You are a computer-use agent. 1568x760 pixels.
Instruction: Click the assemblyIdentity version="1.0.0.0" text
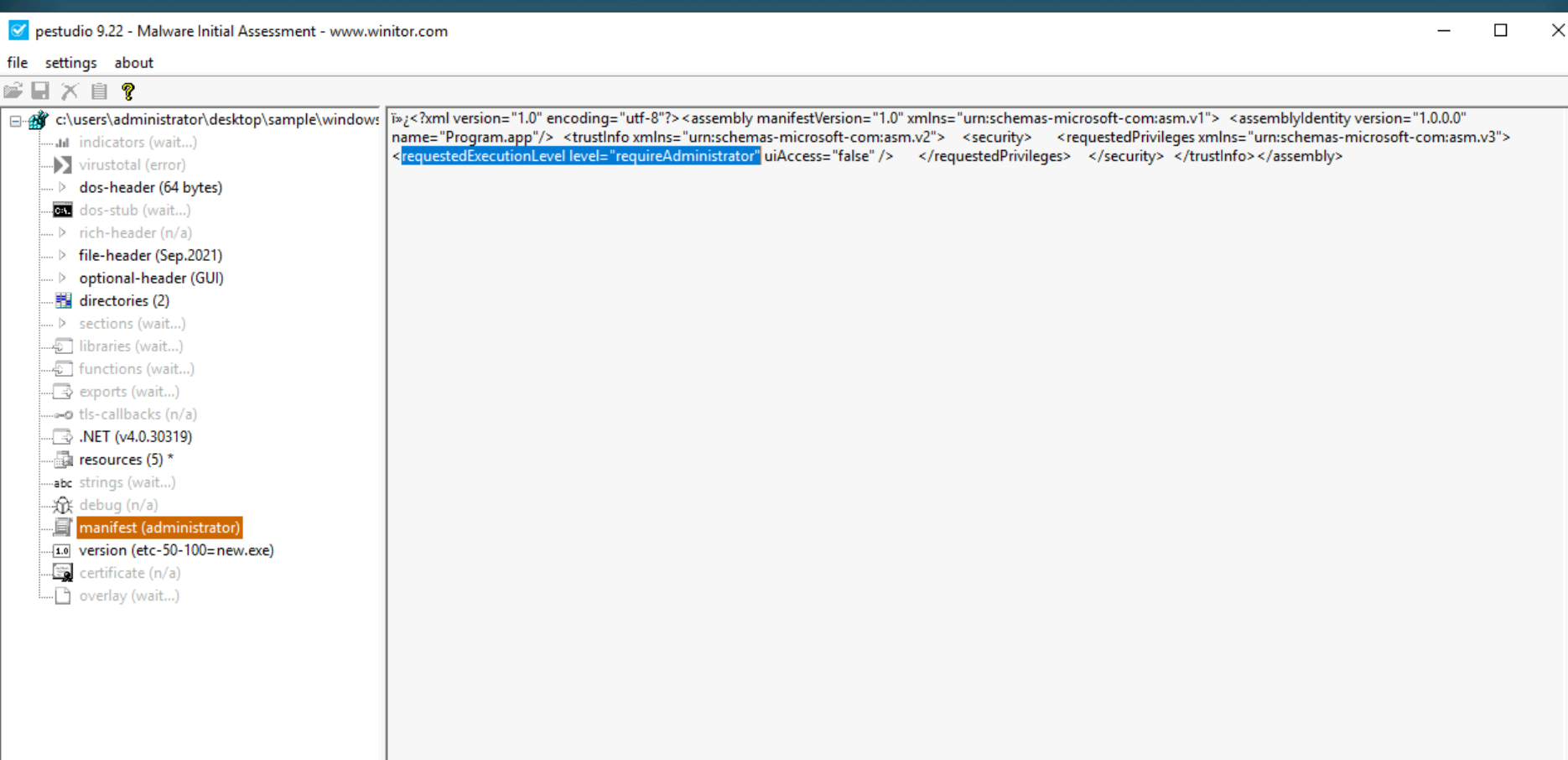1352,118
